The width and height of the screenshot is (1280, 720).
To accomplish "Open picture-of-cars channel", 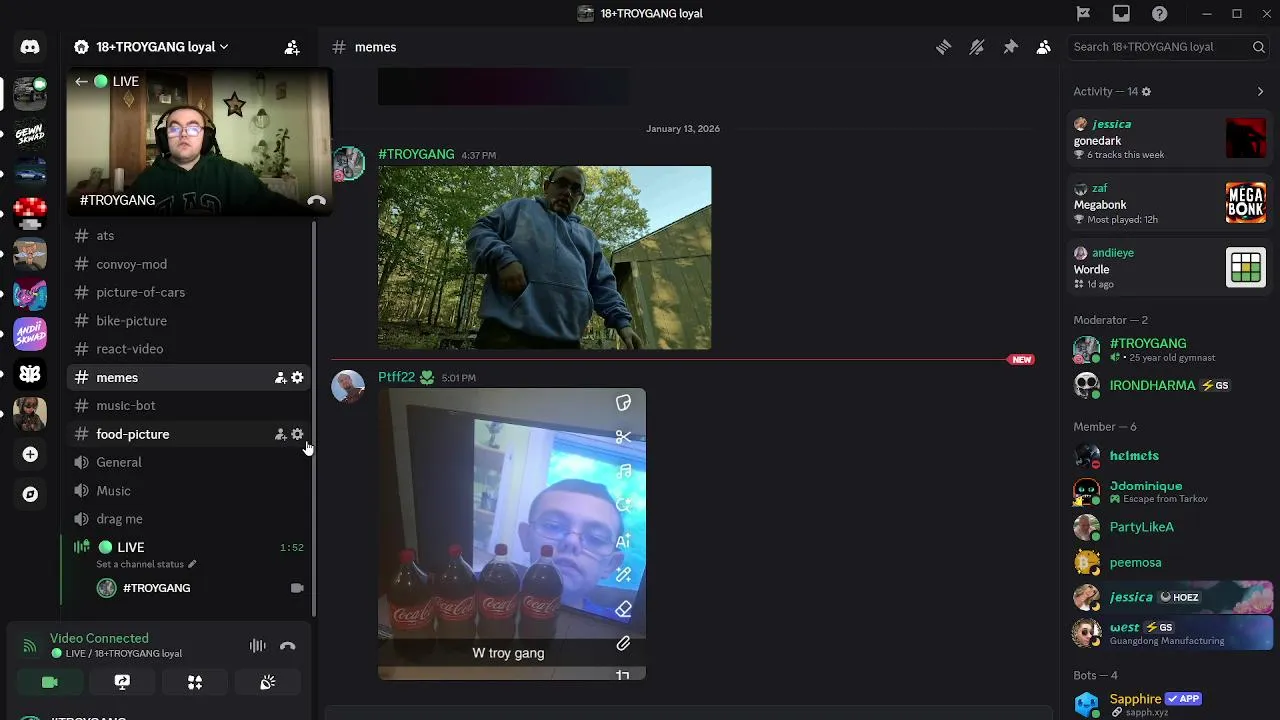I will coord(190,292).
